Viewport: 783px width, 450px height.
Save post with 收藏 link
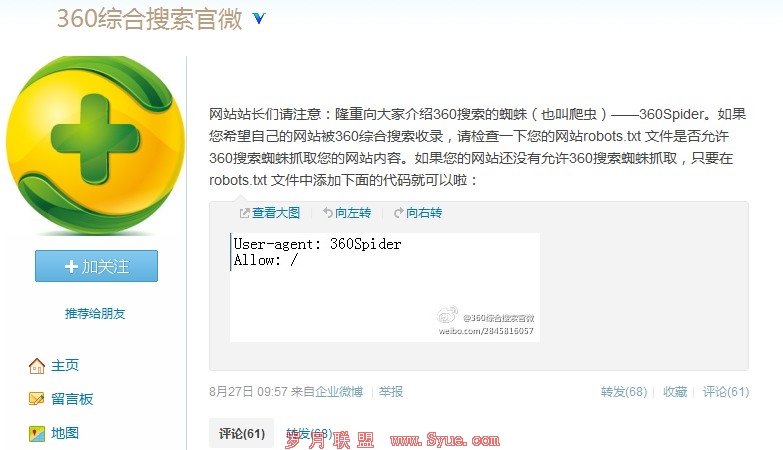(x=675, y=392)
